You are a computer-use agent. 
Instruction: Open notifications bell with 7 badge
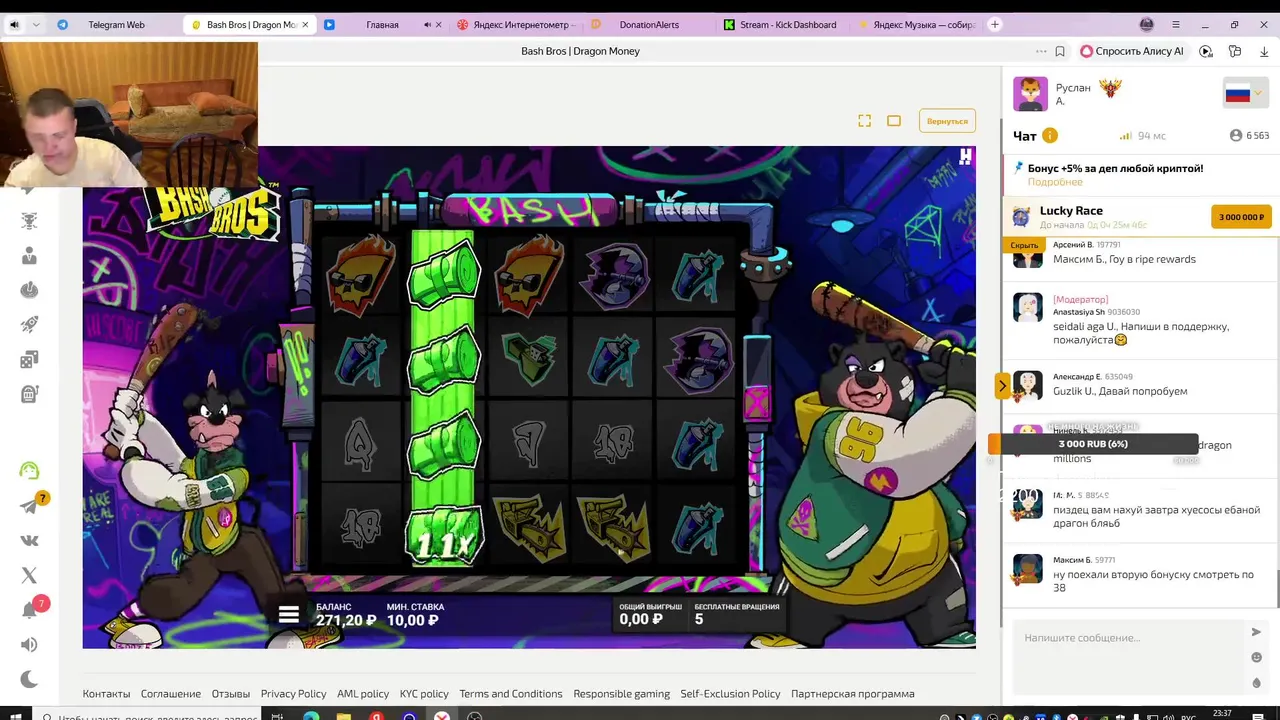tap(29, 610)
